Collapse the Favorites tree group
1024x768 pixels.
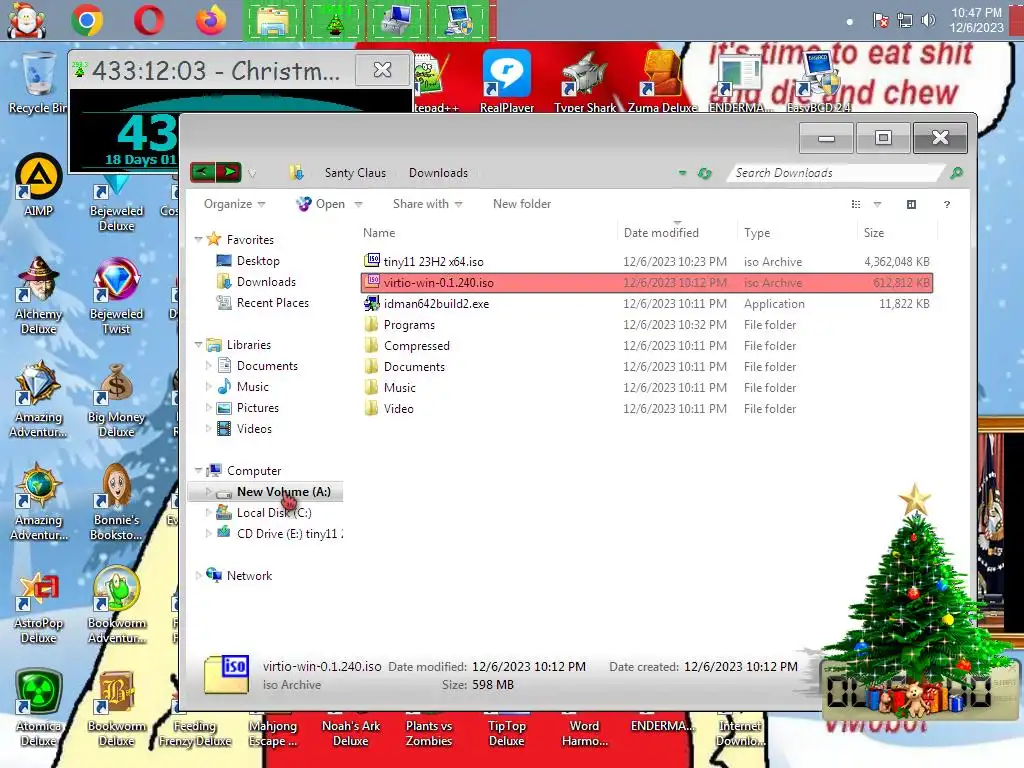click(199, 240)
